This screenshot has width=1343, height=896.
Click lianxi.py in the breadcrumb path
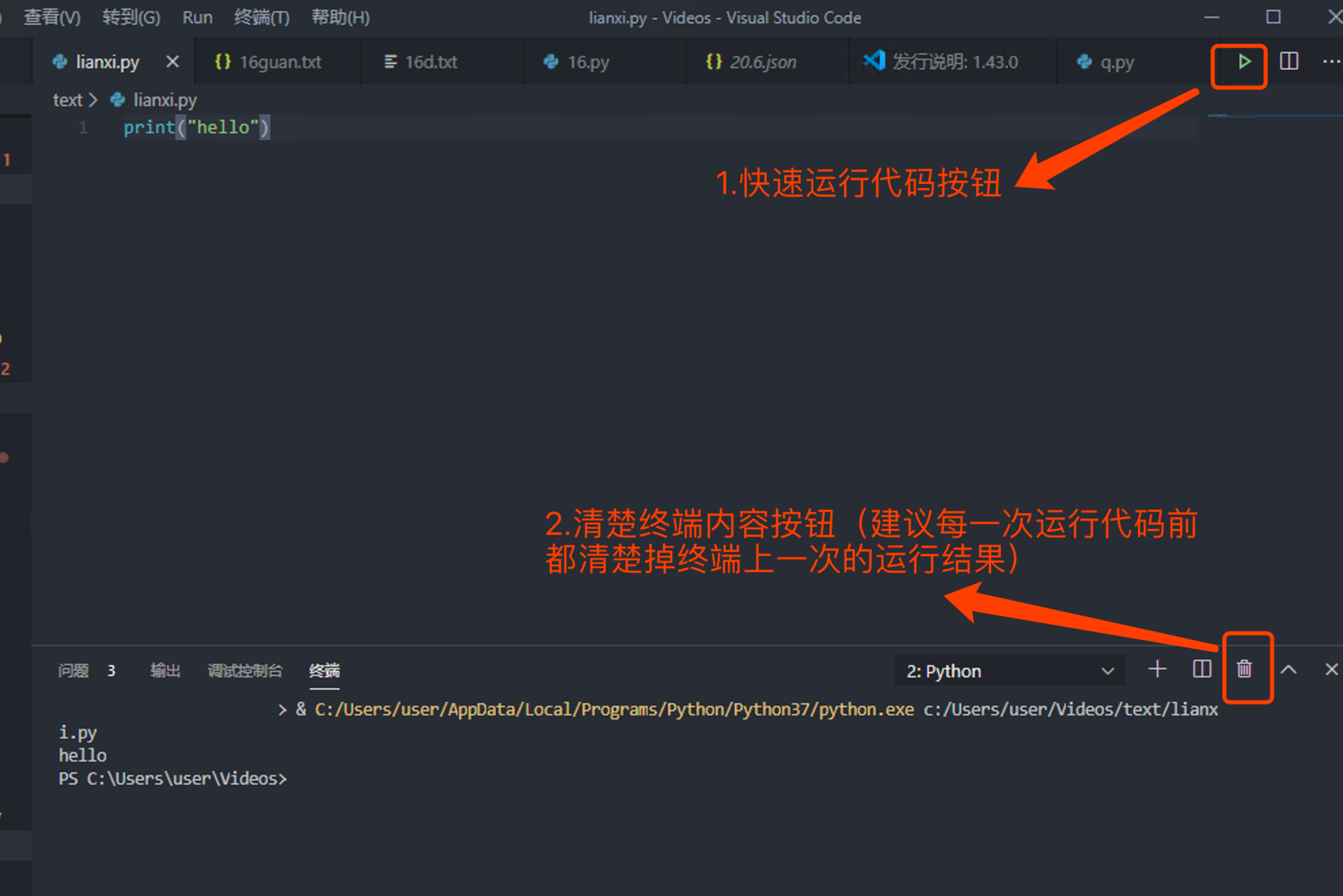tap(164, 100)
